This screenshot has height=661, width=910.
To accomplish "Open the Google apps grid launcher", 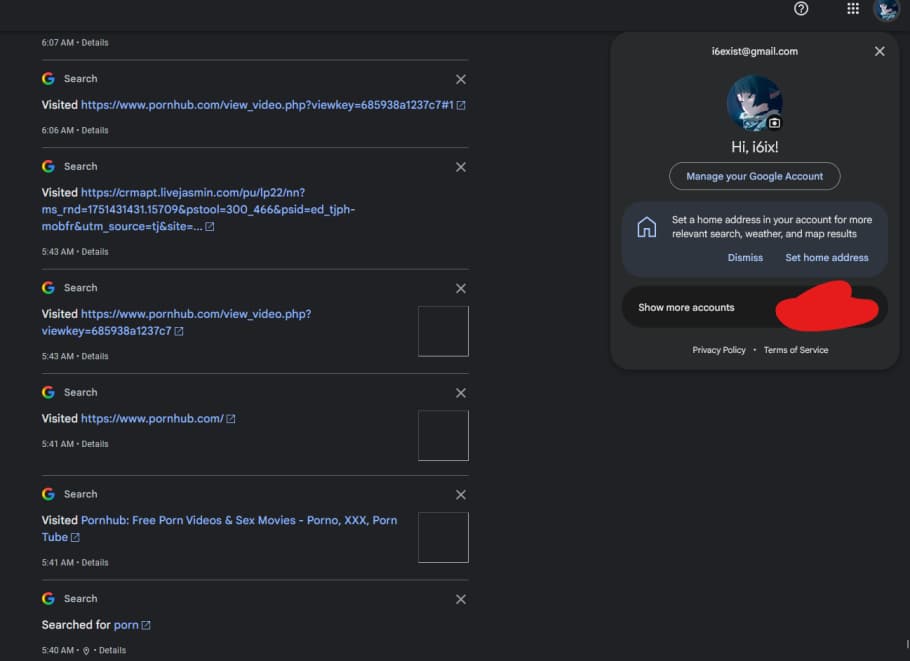I will pyautogui.click(x=853, y=9).
